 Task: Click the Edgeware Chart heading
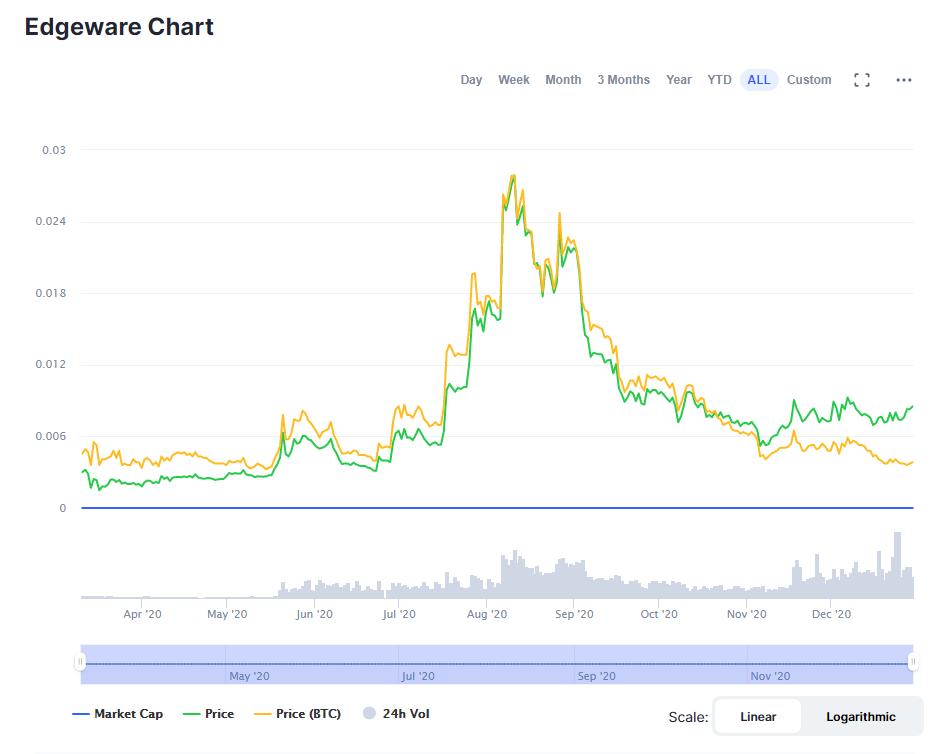(x=119, y=27)
